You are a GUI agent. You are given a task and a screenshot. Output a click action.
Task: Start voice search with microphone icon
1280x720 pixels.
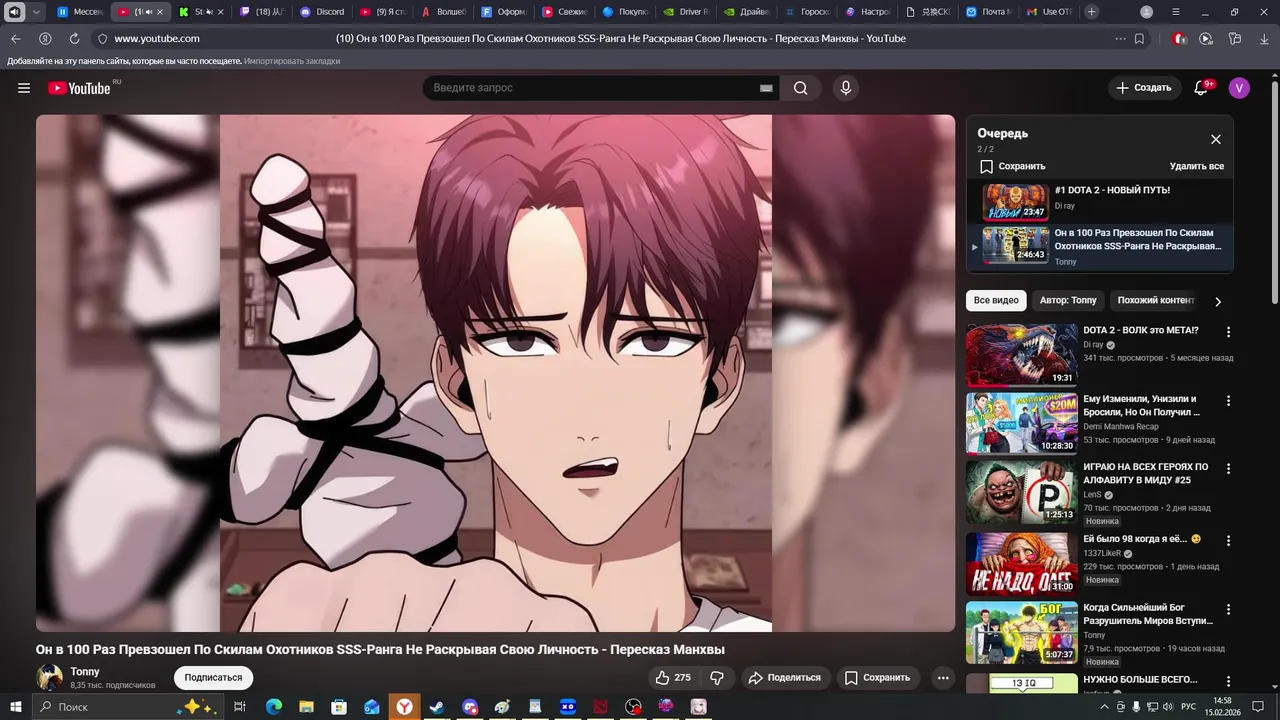[x=846, y=88]
